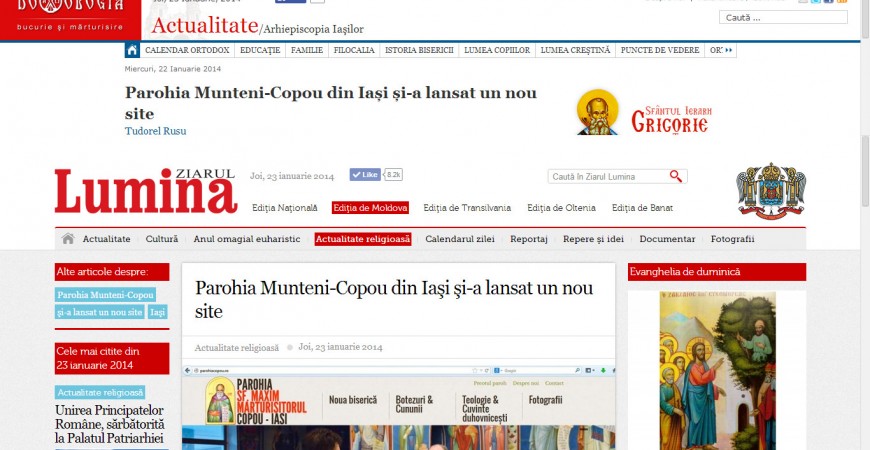
Task: Open the Documentar section
Action: pos(667,239)
